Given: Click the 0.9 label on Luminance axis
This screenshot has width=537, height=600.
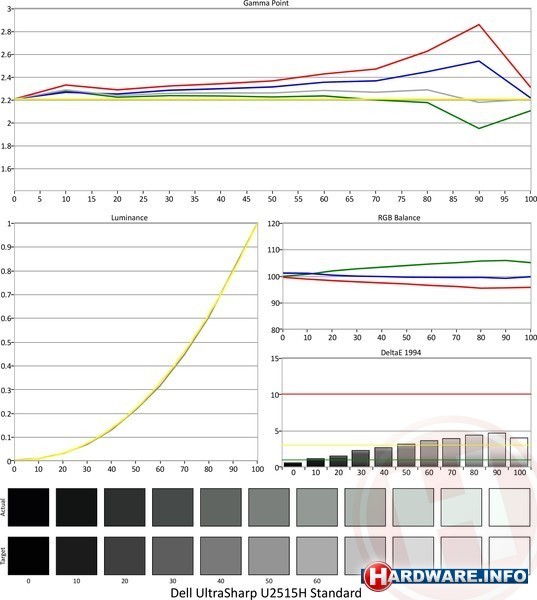Looking at the screenshot, I should coord(7,247).
